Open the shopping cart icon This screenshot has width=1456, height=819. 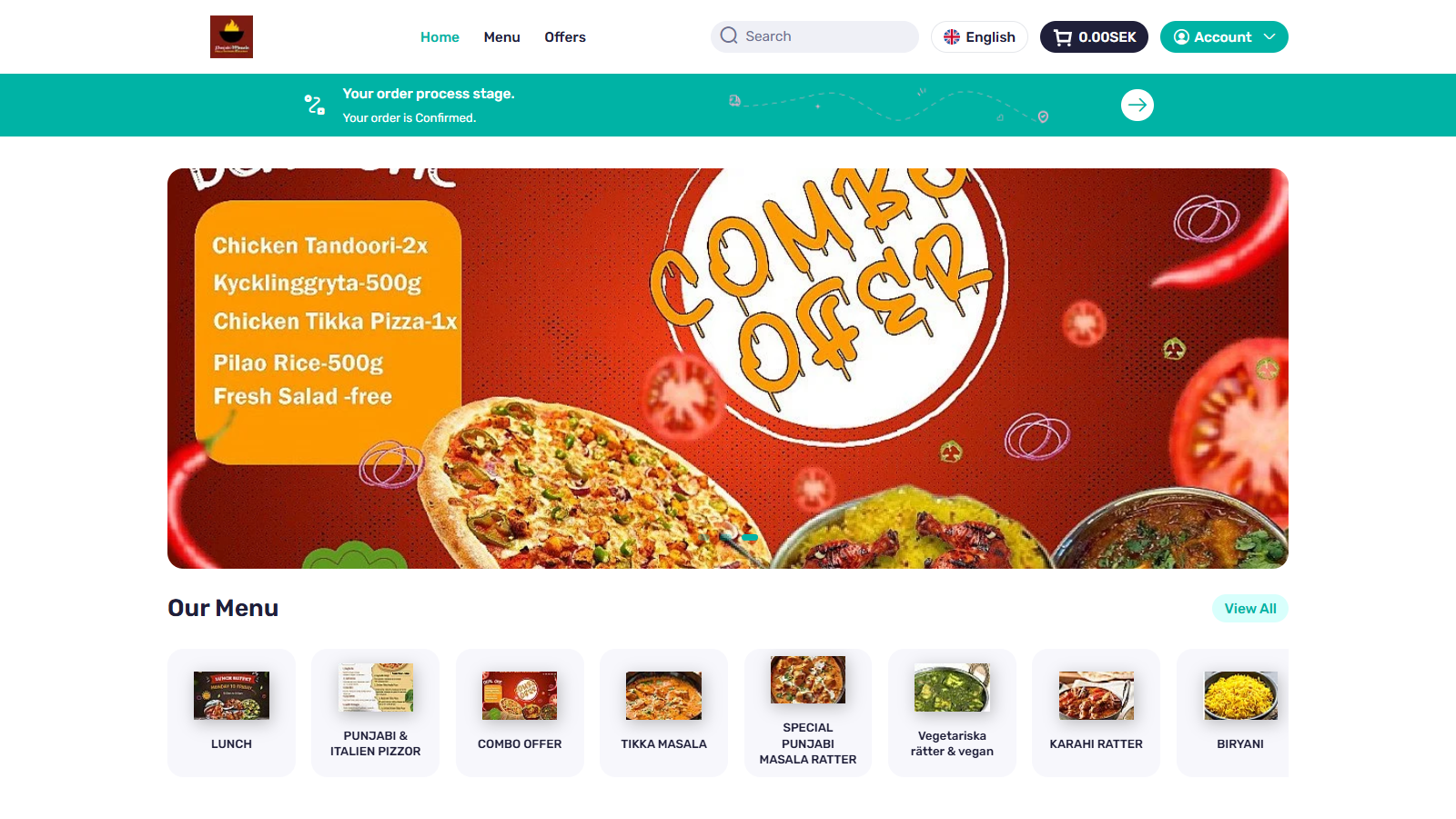coord(1062,37)
